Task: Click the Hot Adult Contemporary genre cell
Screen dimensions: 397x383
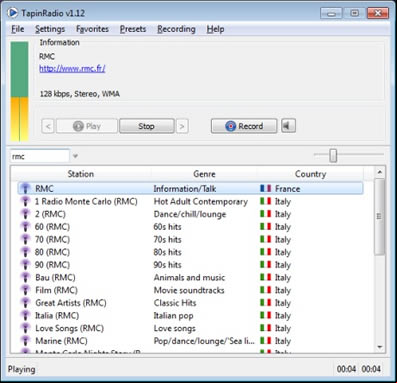Action: click(201, 201)
